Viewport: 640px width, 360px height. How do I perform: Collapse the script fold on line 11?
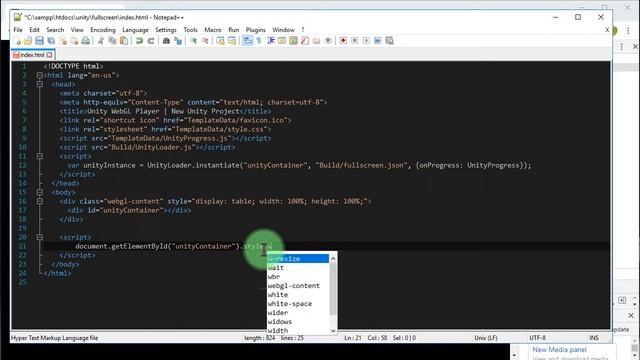point(40,156)
